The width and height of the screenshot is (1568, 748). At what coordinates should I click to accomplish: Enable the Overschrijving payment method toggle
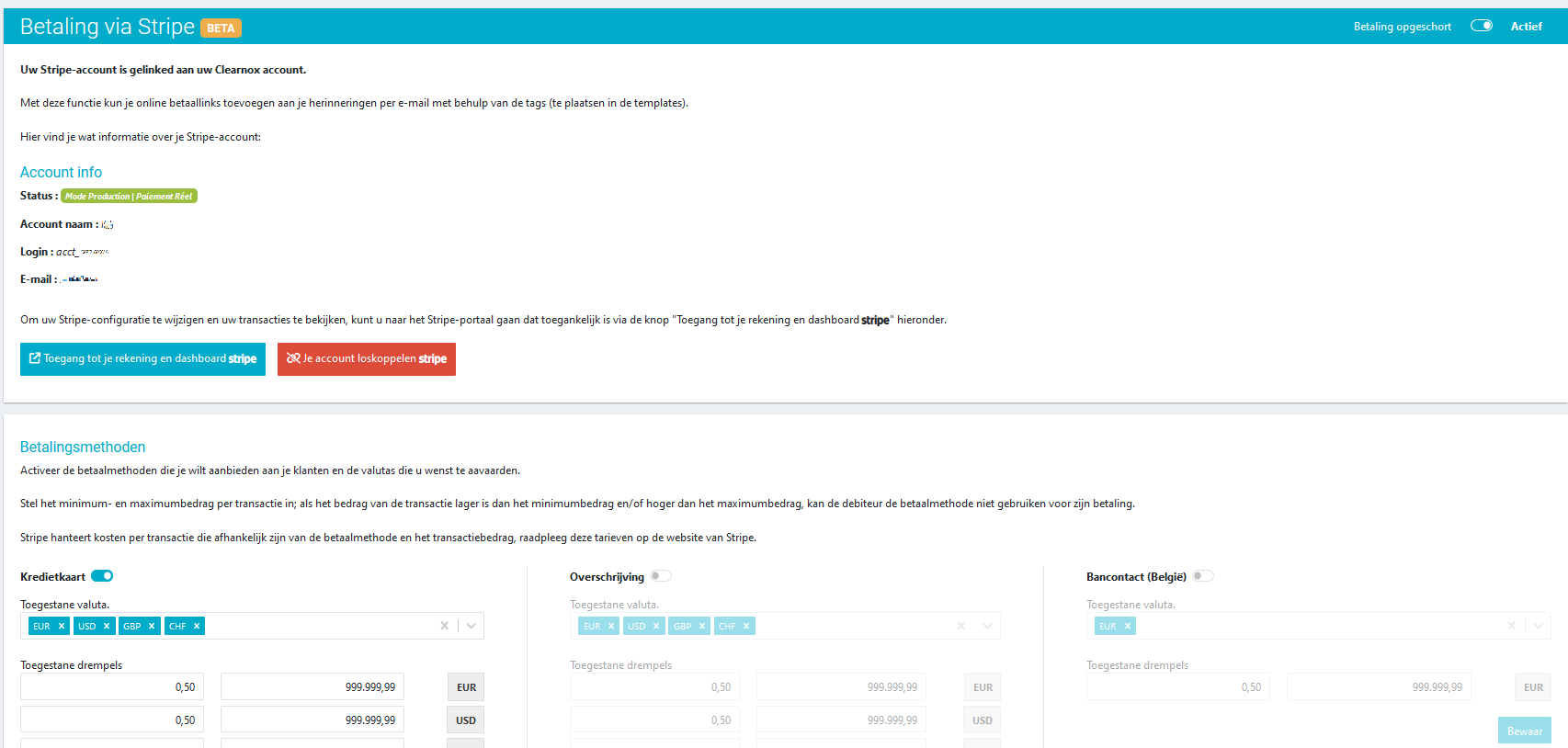coord(661,576)
